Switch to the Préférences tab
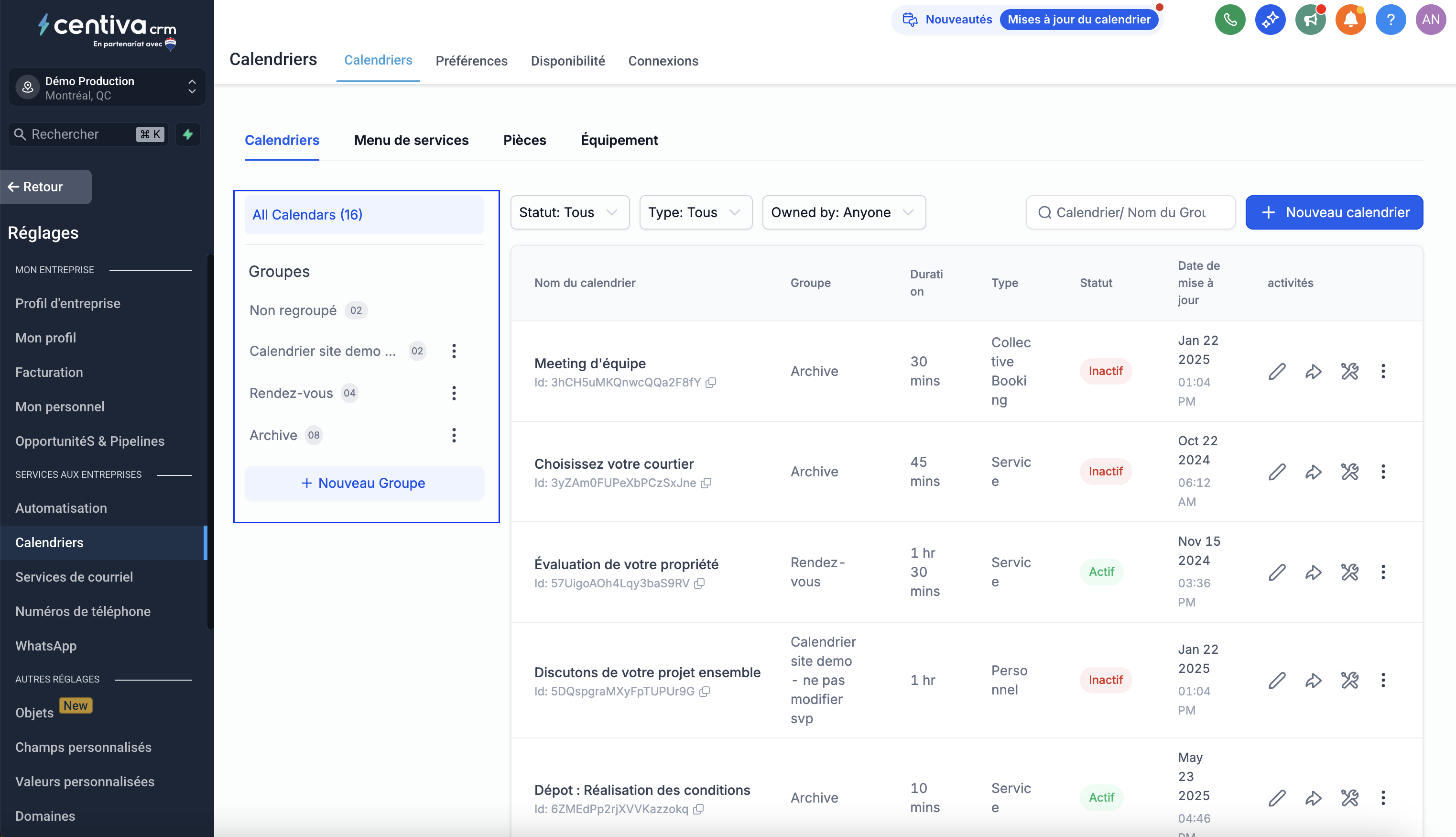1456x837 pixels. coord(471,60)
